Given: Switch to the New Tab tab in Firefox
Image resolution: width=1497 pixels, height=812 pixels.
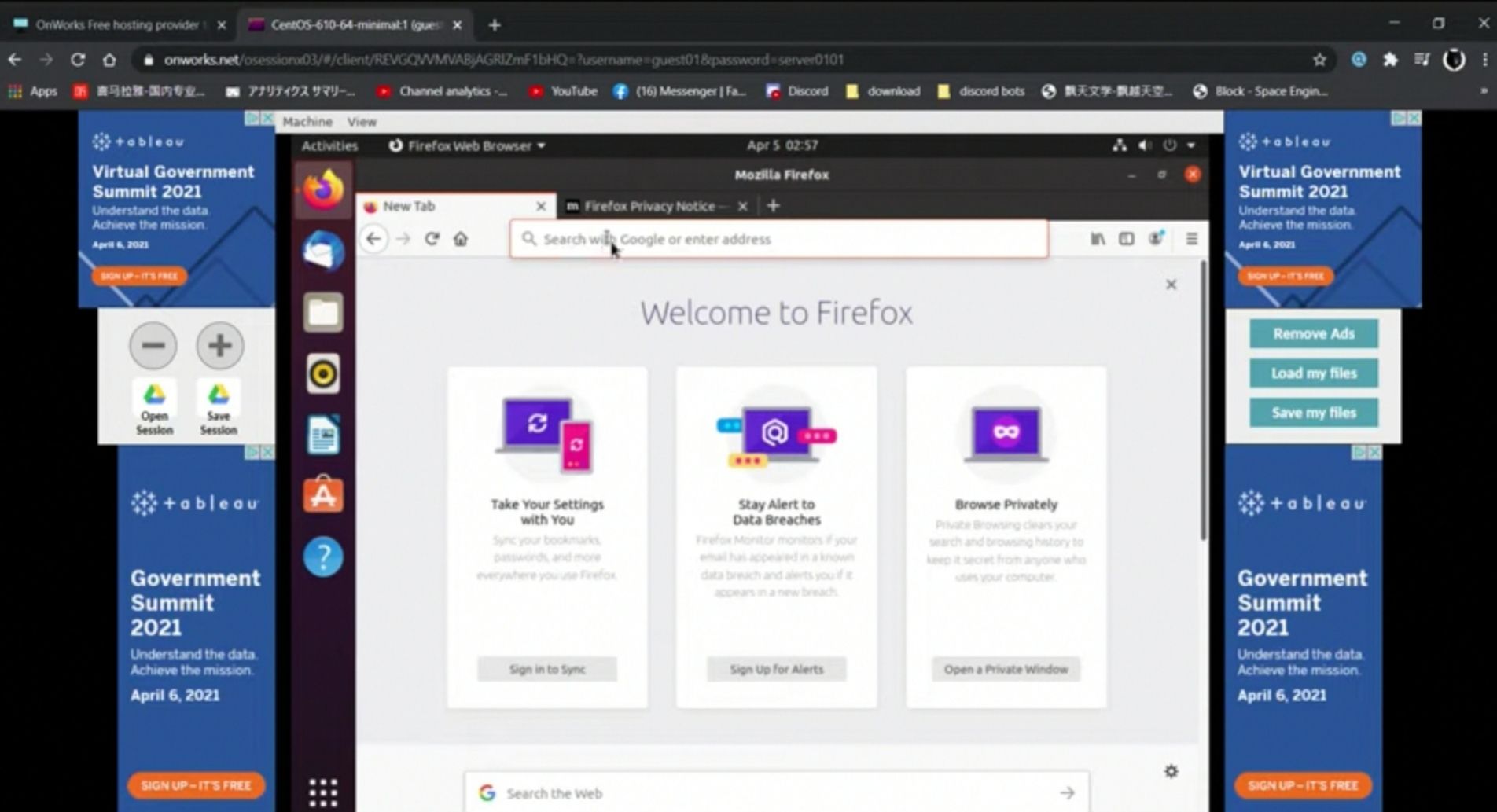Looking at the screenshot, I should coord(454,206).
